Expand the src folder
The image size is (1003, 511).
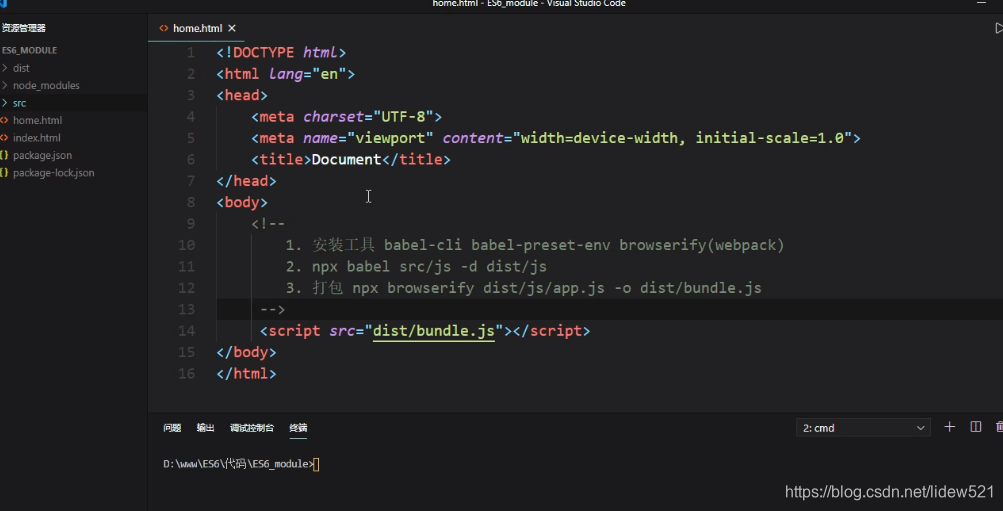pos(19,102)
